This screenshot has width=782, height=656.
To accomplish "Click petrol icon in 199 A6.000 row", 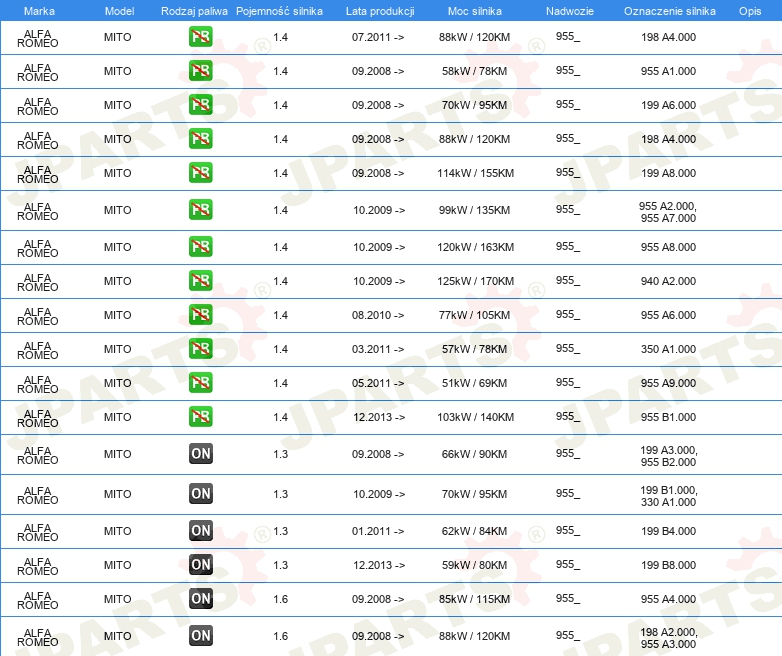I will [x=200, y=104].
